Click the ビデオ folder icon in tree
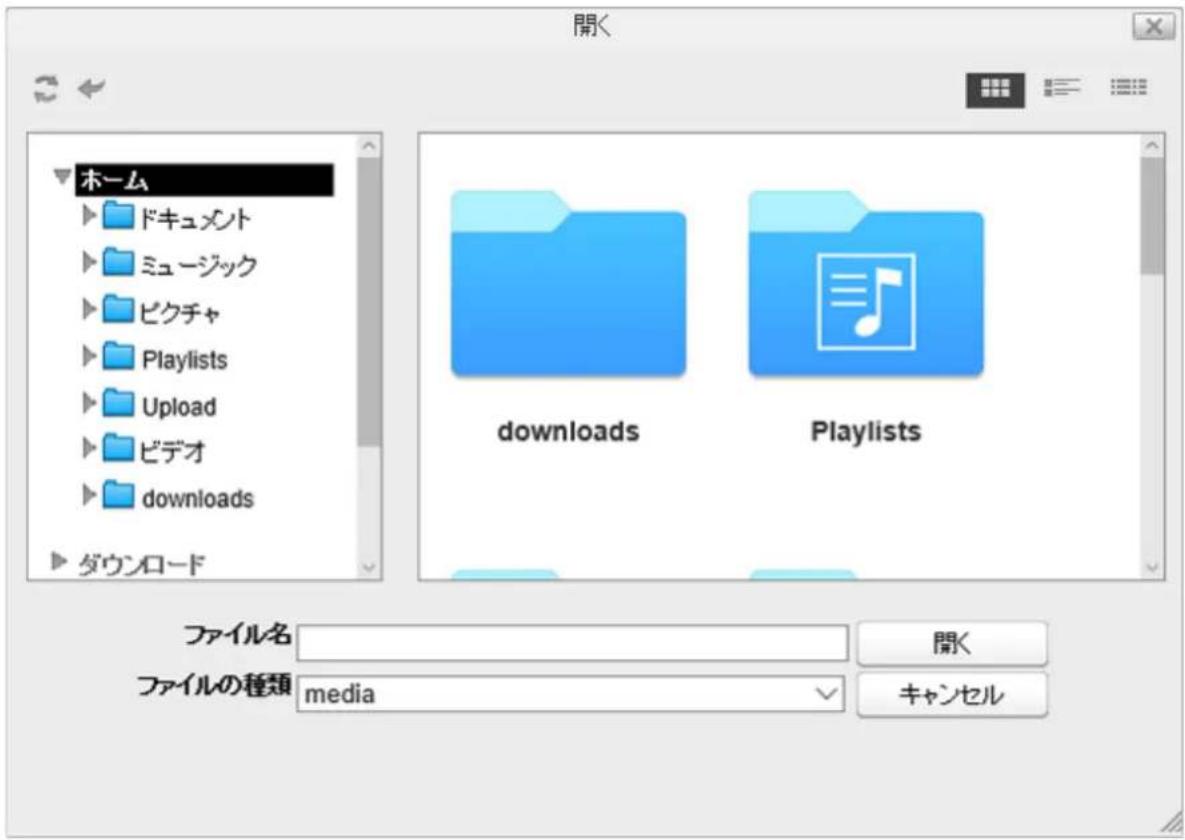 118,449
